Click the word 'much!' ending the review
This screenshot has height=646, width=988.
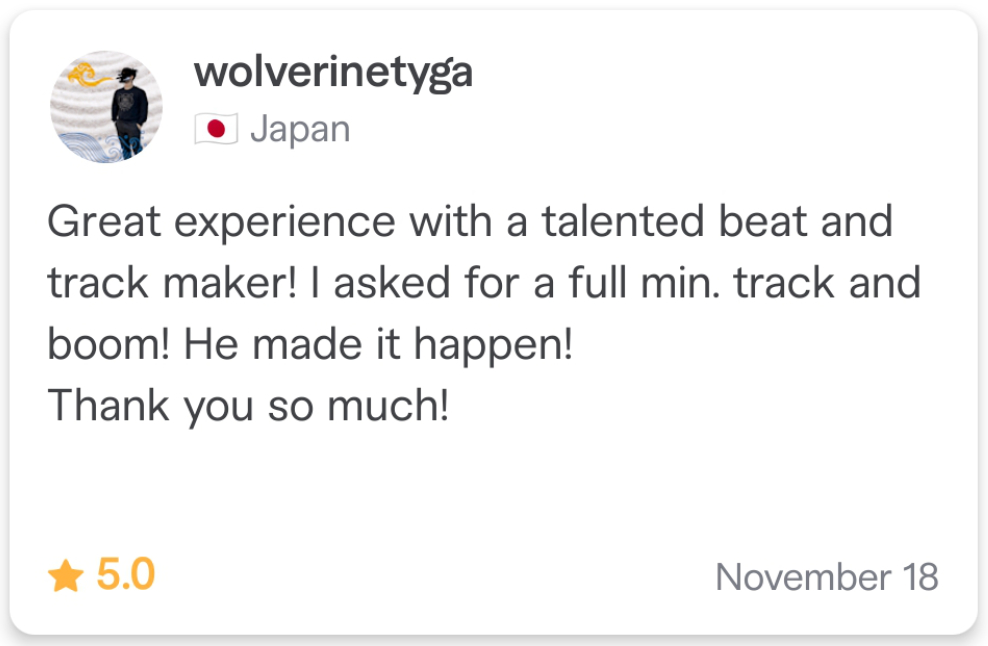[x=388, y=405]
